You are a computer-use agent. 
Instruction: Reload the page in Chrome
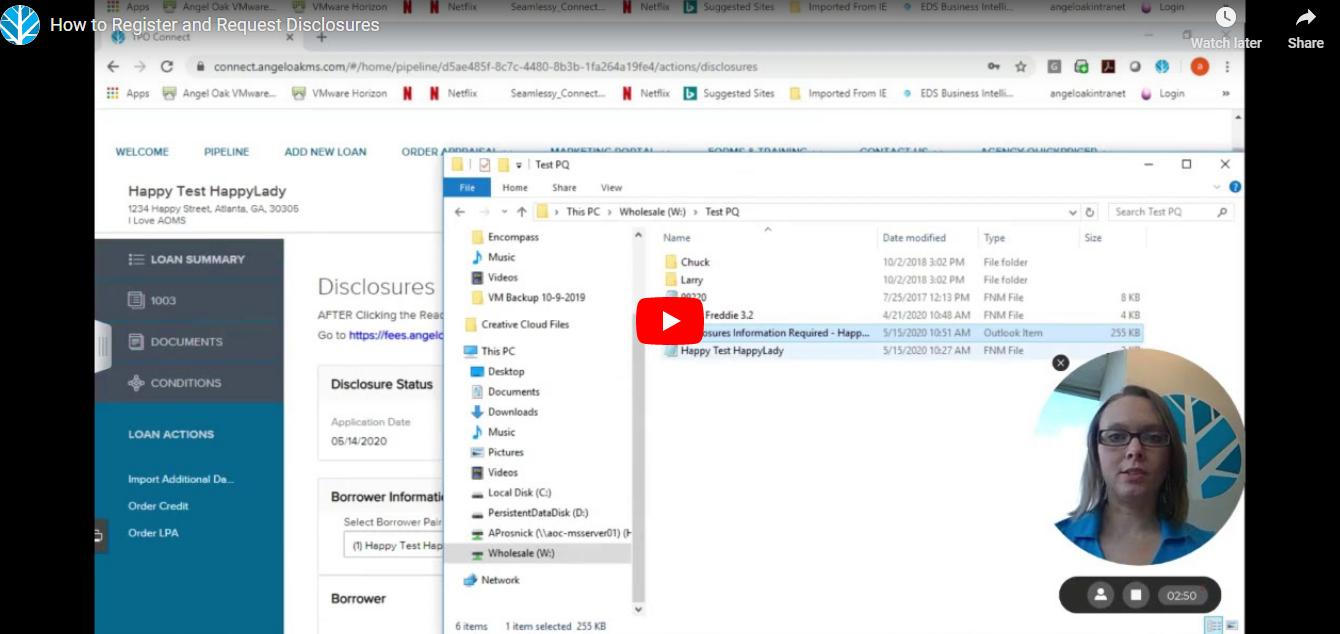pyautogui.click(x=167, y=66)
